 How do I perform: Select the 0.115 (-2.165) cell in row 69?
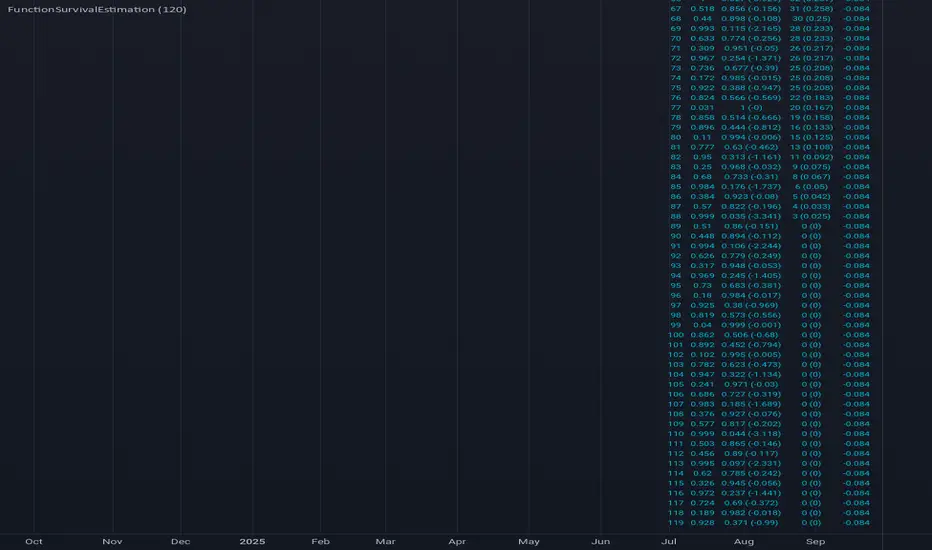(x=751, y=29)
